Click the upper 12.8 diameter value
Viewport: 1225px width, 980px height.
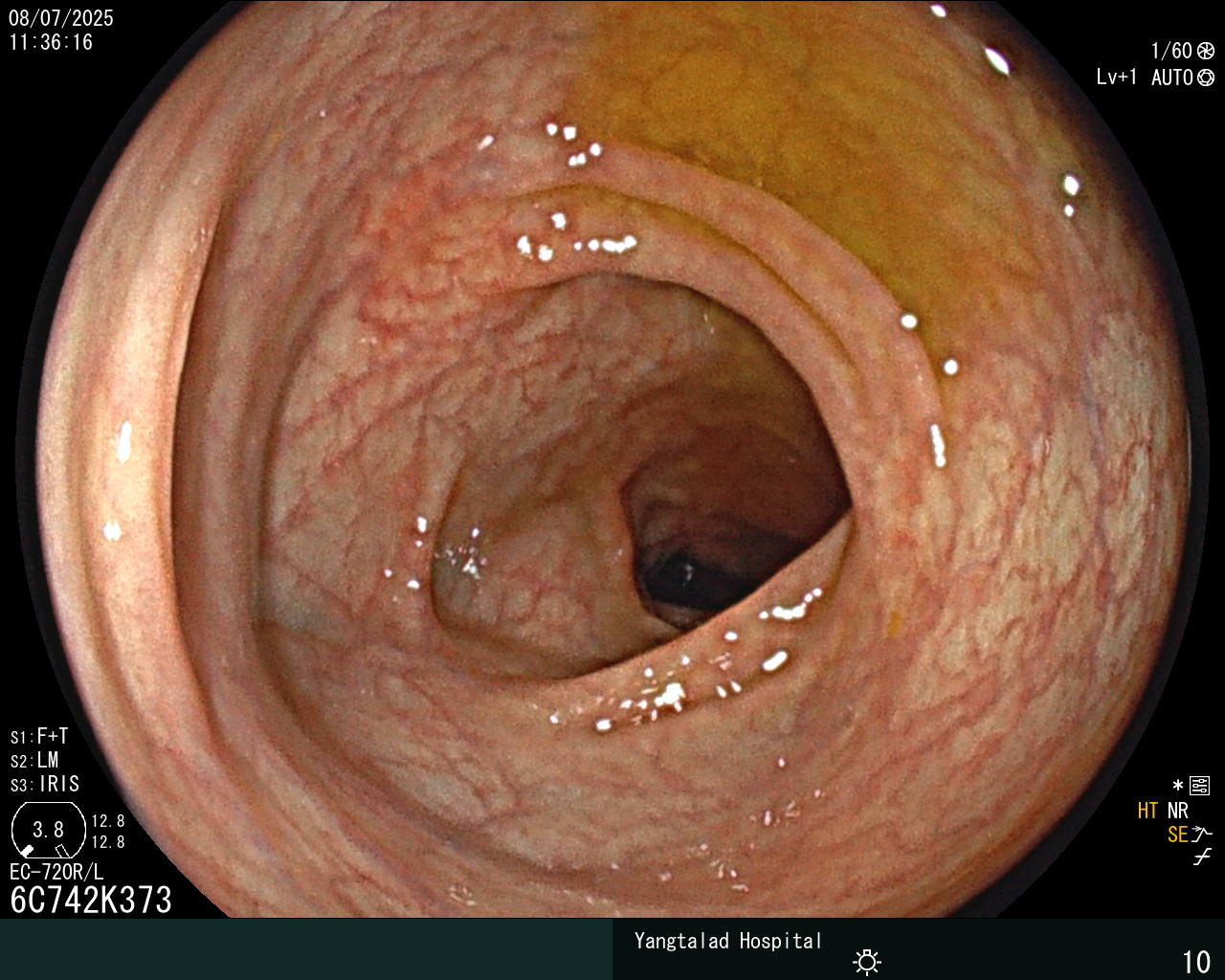(108, 821)
